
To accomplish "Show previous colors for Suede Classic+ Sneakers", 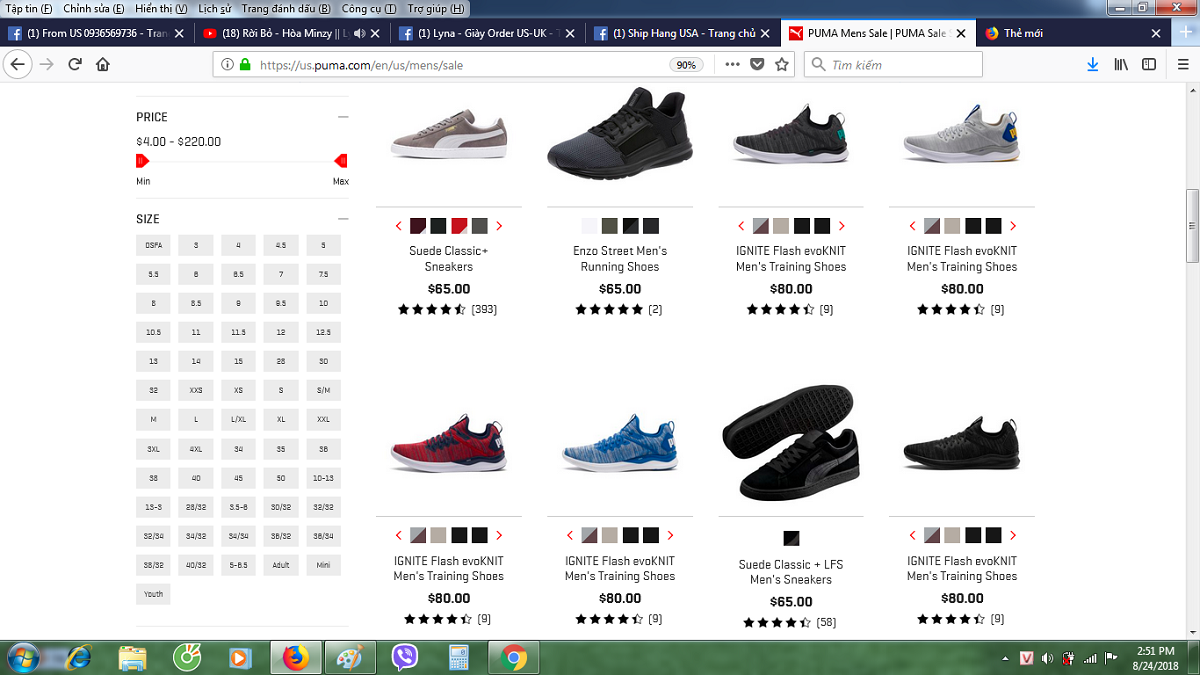I will 399,226.
